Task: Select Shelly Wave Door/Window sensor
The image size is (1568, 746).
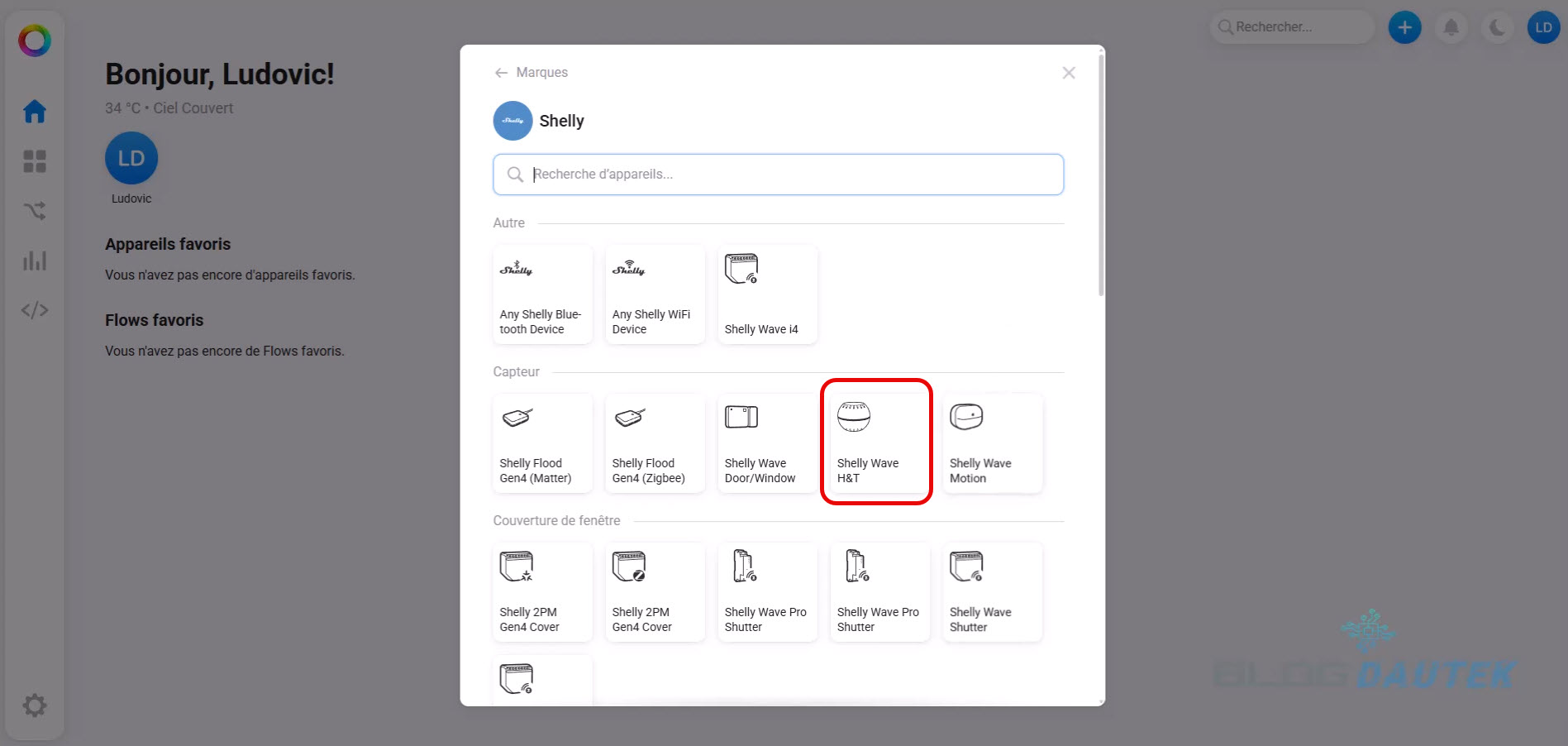Action: click(x=767, y=443)
